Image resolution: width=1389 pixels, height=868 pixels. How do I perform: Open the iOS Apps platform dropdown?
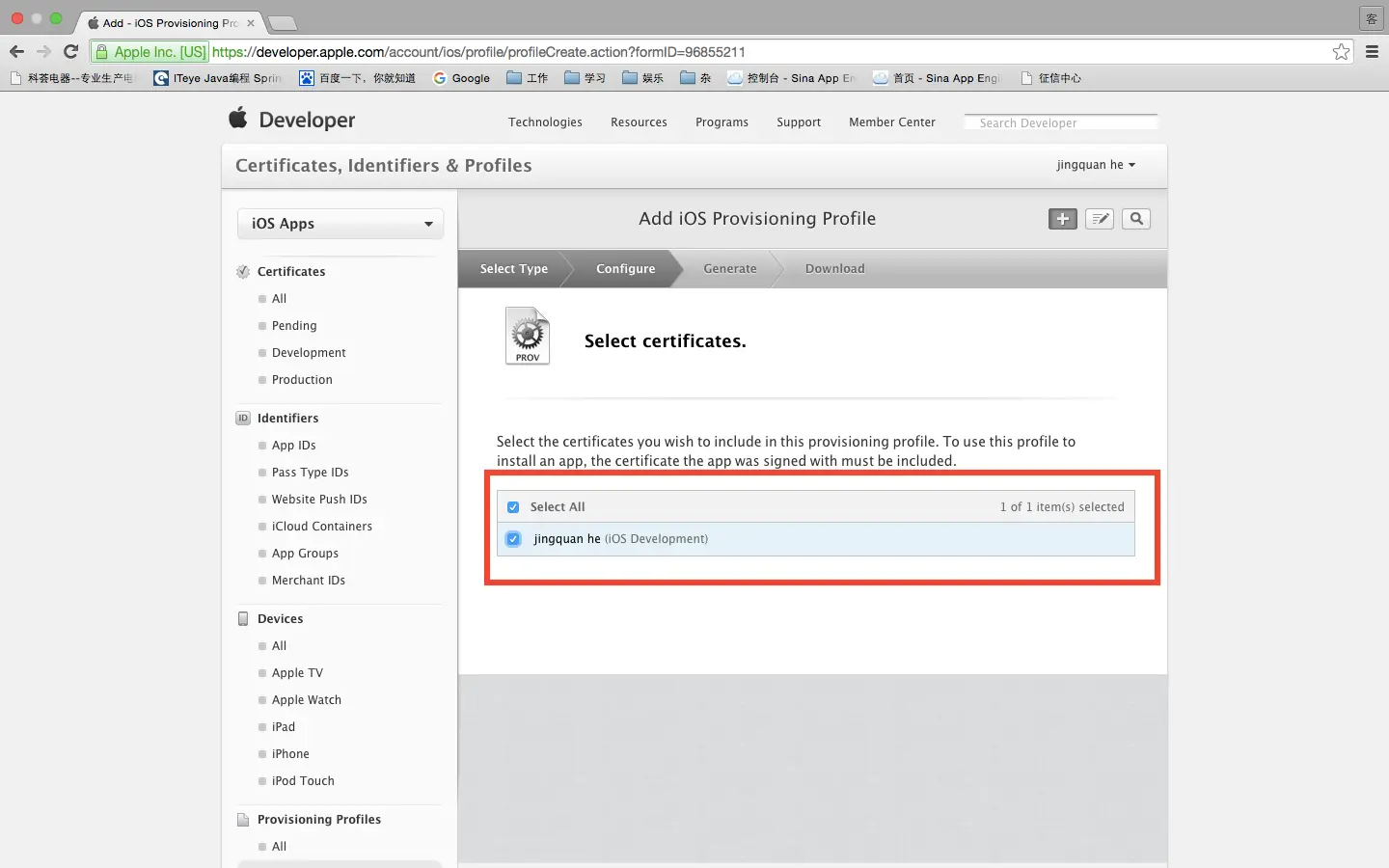pos(340,224)
